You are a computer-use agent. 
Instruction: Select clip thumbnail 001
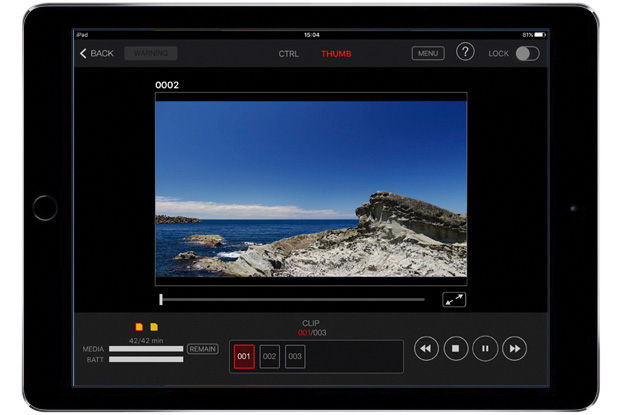coord(244,356)
